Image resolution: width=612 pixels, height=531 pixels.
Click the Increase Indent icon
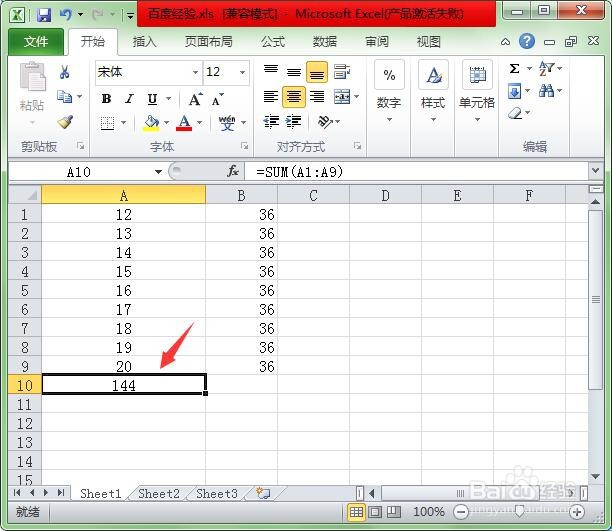(x=294, y=122)
